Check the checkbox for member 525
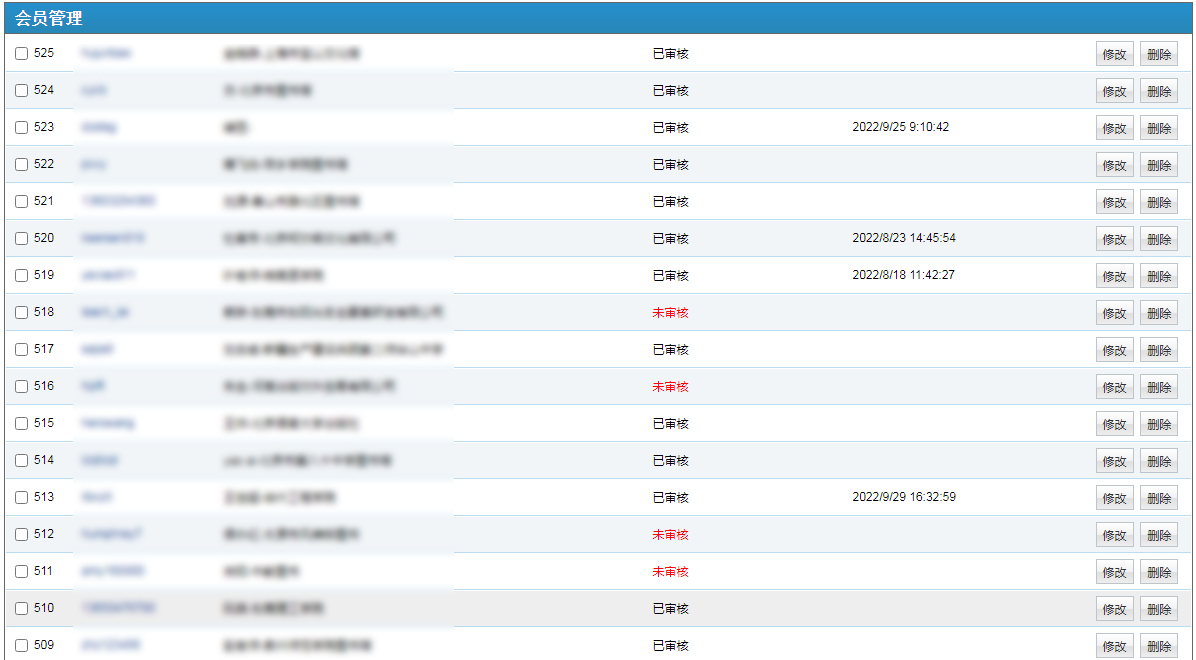This screenshot has height=660, width=1196. pyautogui.click(x=21, y=54)
